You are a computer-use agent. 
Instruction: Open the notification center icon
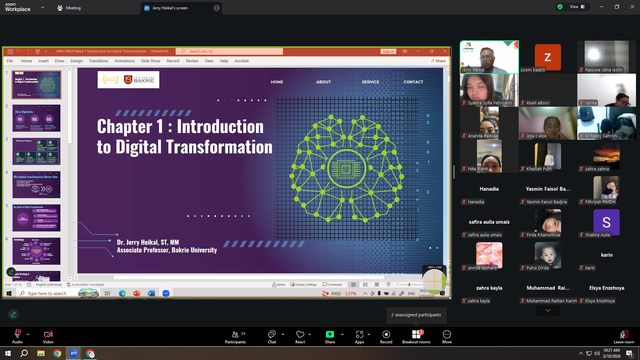pos(630,353)
